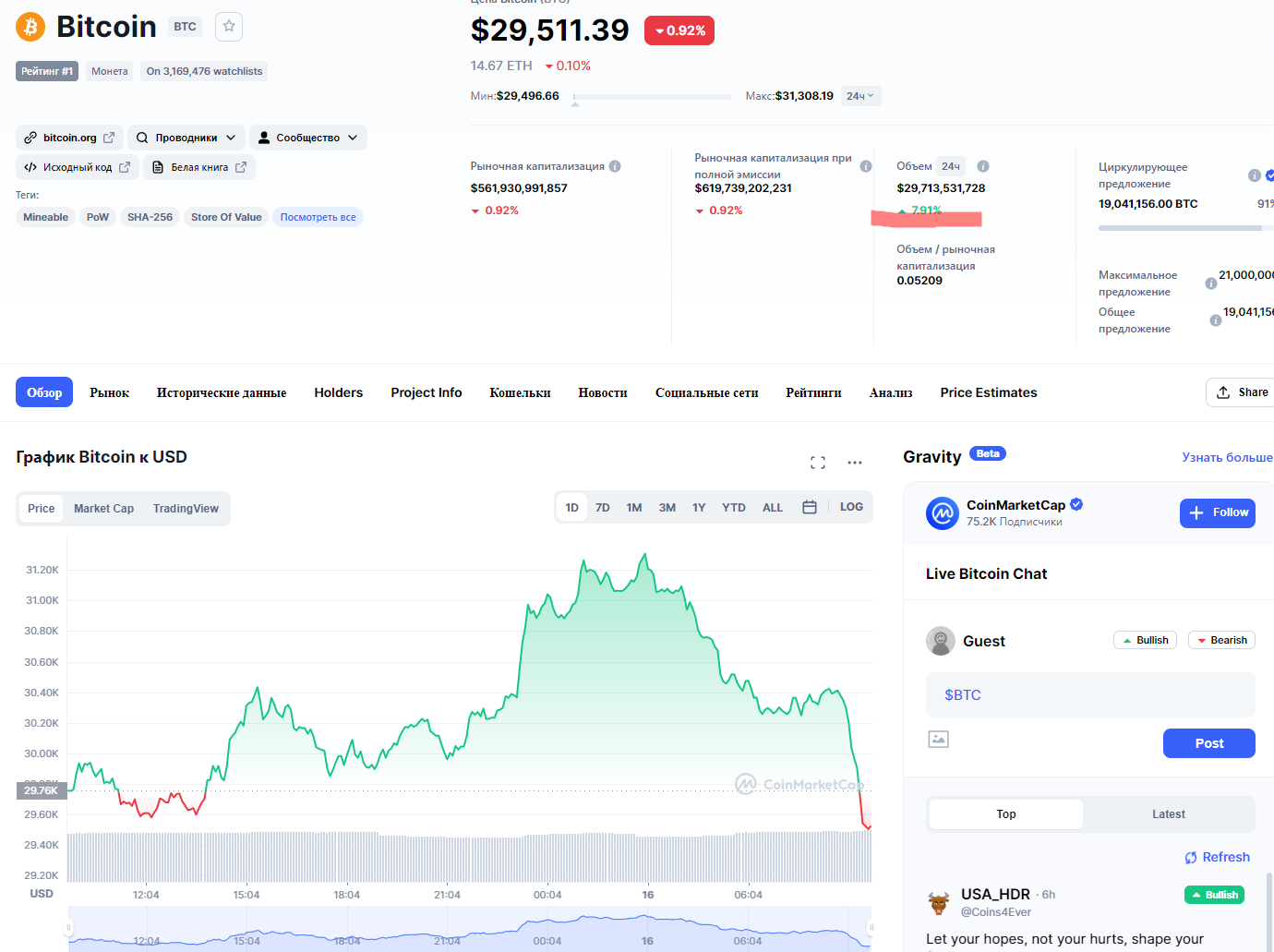This screenshot has height=952, width=1274.
Task: Select the 7D chart timeframe
Action: click(603, 508)
